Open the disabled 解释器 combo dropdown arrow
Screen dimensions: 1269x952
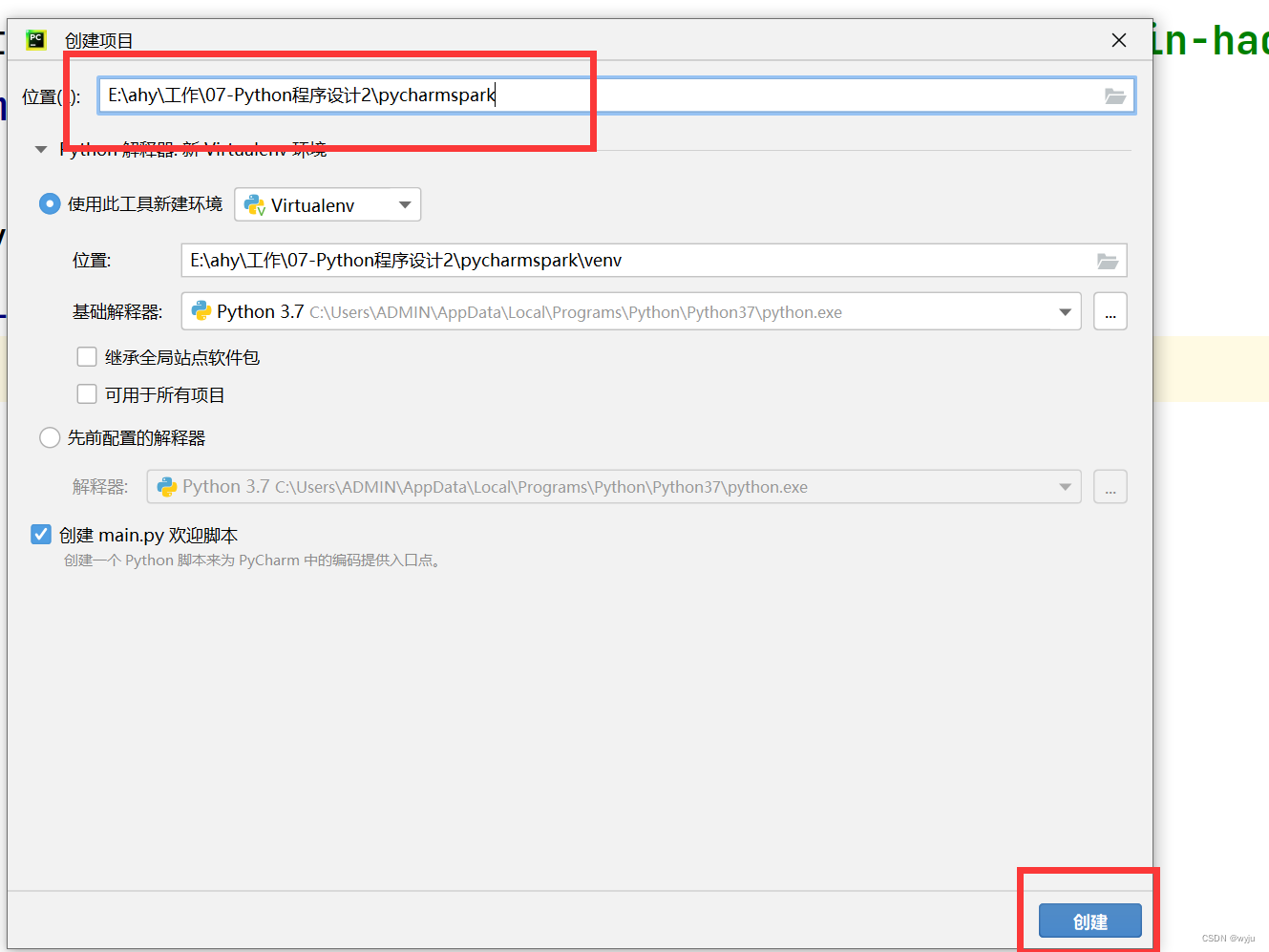[x=1065, y=487]
